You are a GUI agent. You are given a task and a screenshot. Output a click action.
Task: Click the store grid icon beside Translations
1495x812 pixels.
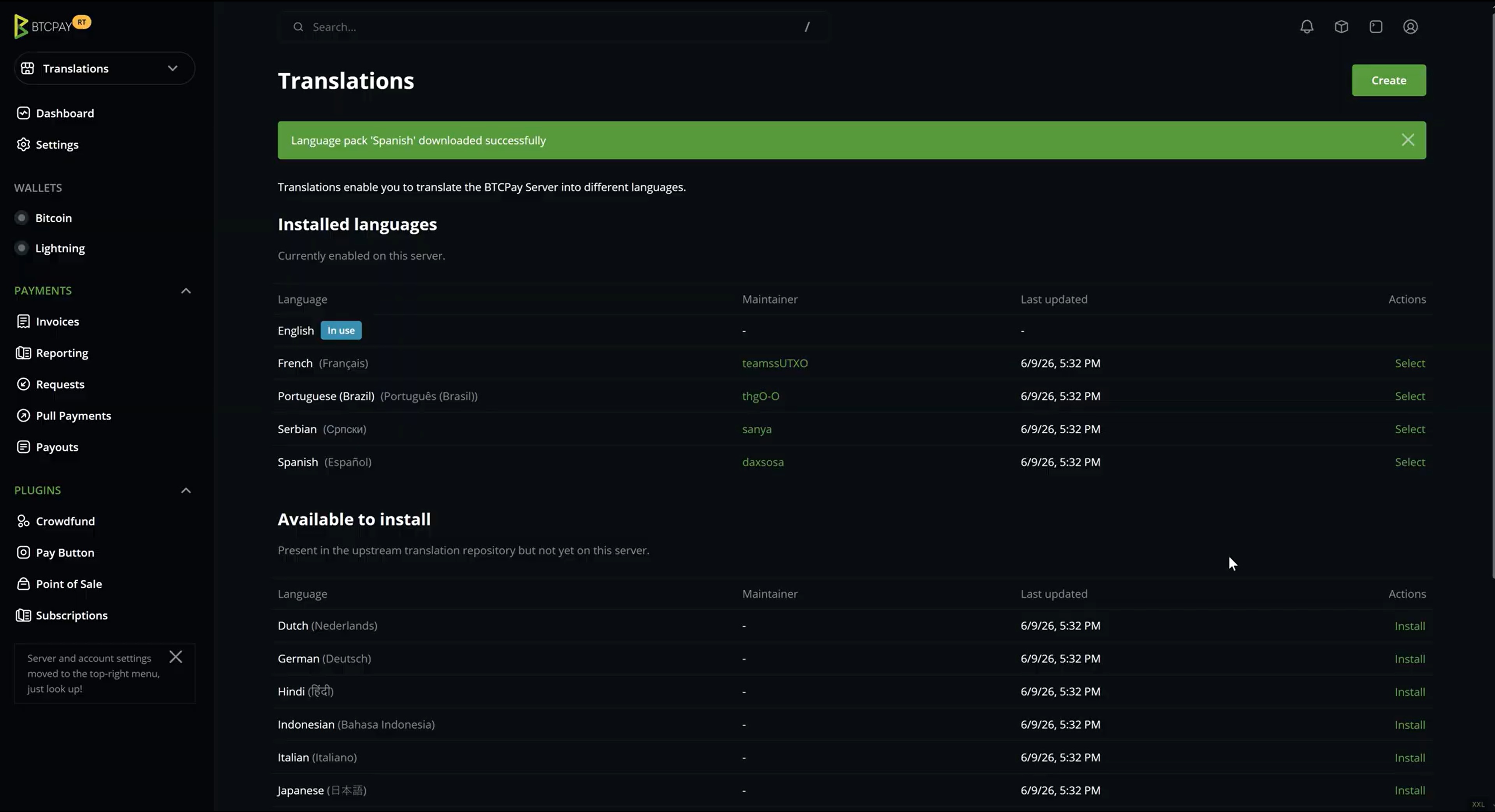click(27, 69)
